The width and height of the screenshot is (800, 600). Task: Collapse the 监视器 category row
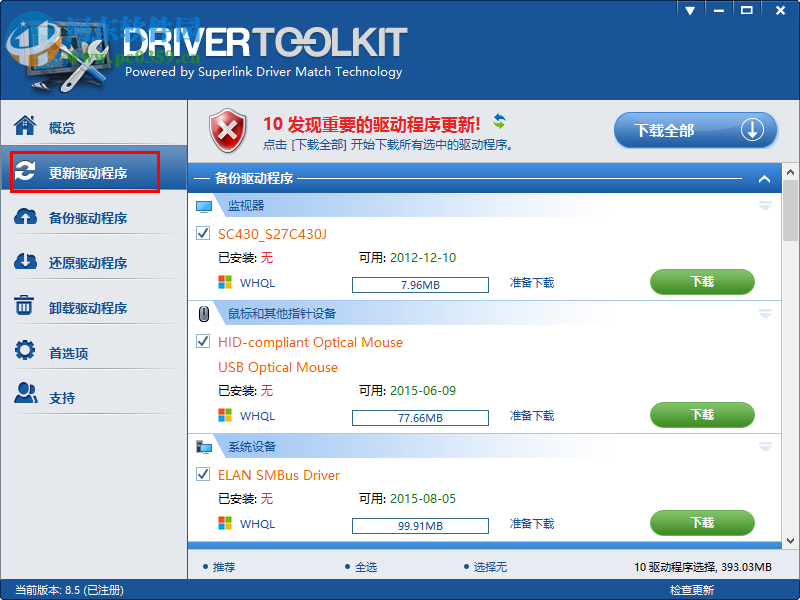(766, 205)
